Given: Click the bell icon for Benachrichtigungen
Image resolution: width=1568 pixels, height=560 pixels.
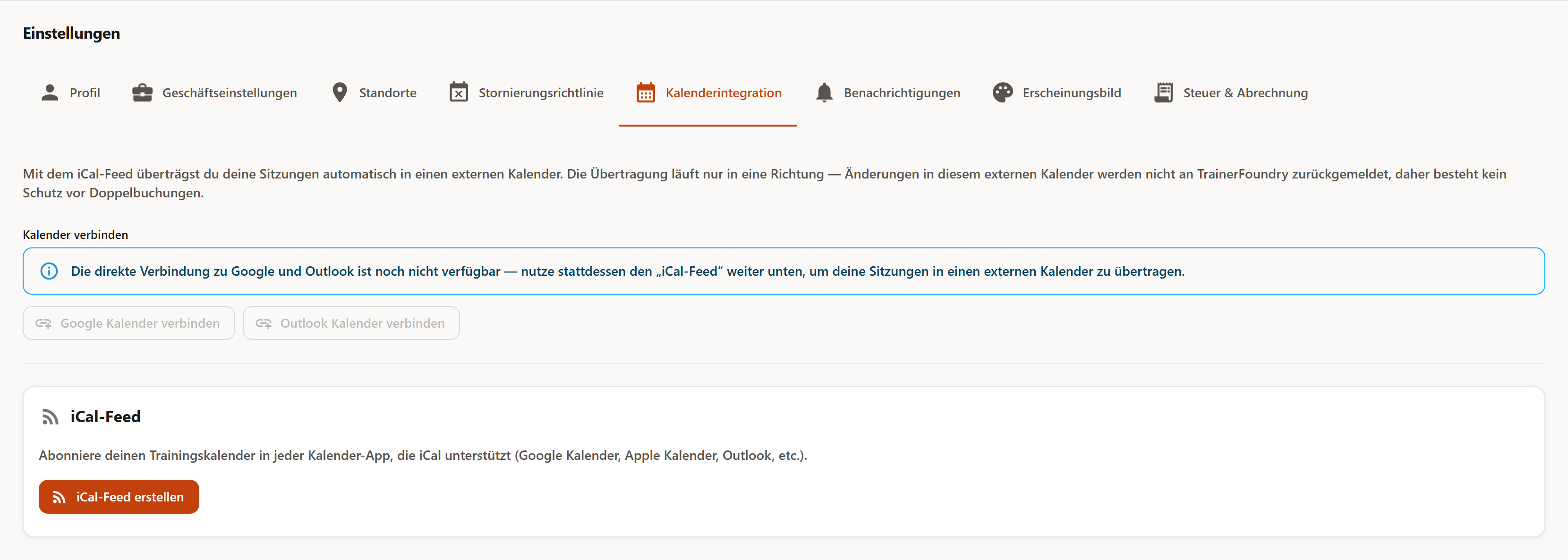Looking at the screenshot, I should point(824,93).
